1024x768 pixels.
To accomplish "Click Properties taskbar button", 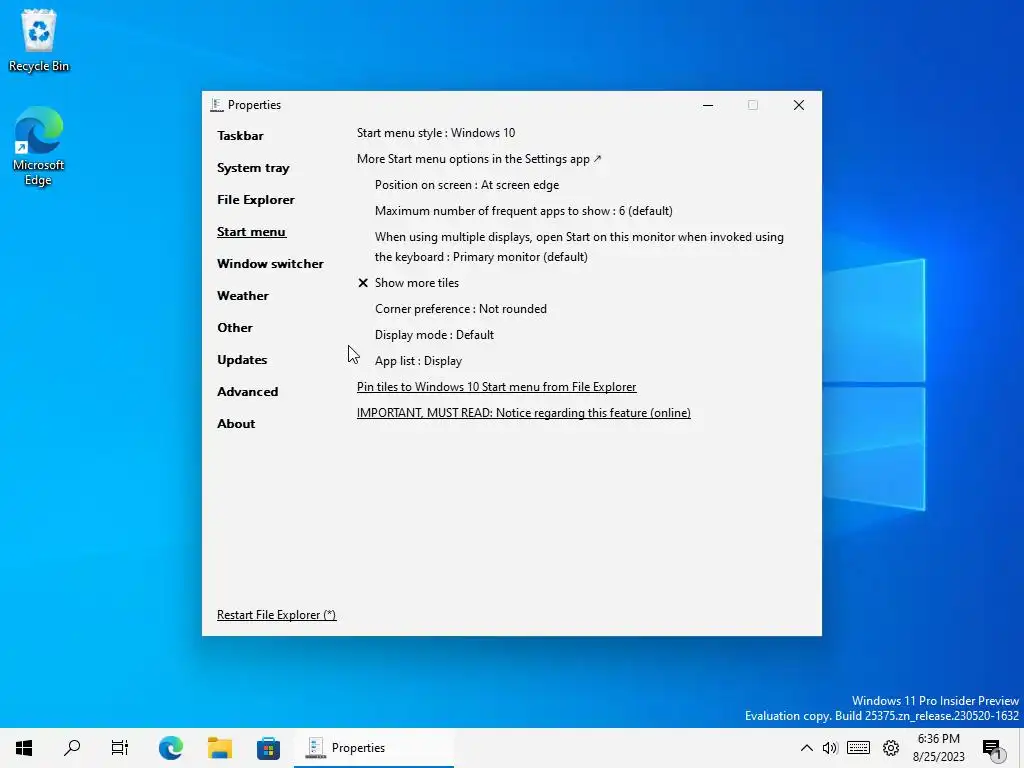I will (374, 748).
